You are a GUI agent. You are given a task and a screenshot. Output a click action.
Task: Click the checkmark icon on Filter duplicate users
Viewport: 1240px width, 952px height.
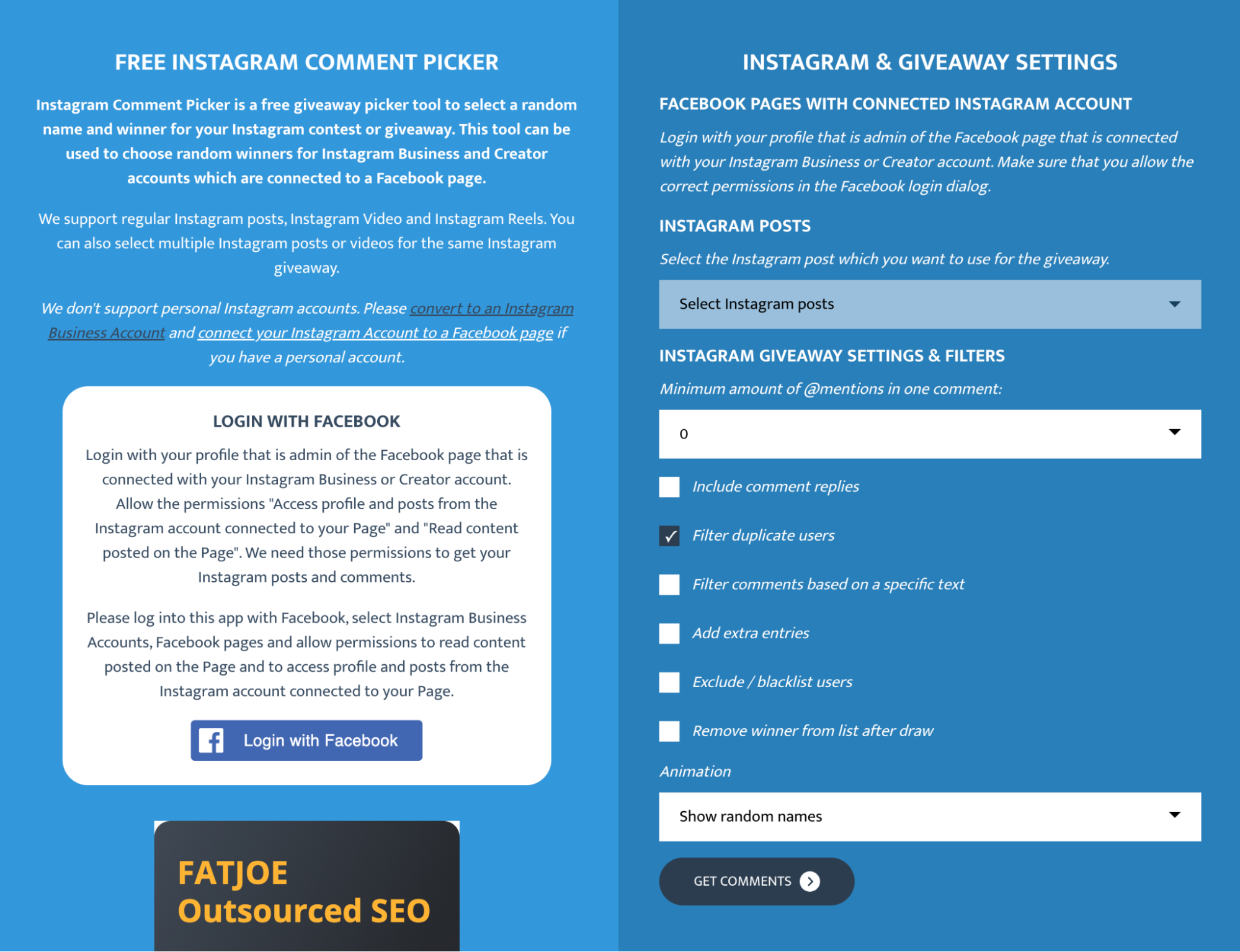pyautogui.click(x=668, y=534)
